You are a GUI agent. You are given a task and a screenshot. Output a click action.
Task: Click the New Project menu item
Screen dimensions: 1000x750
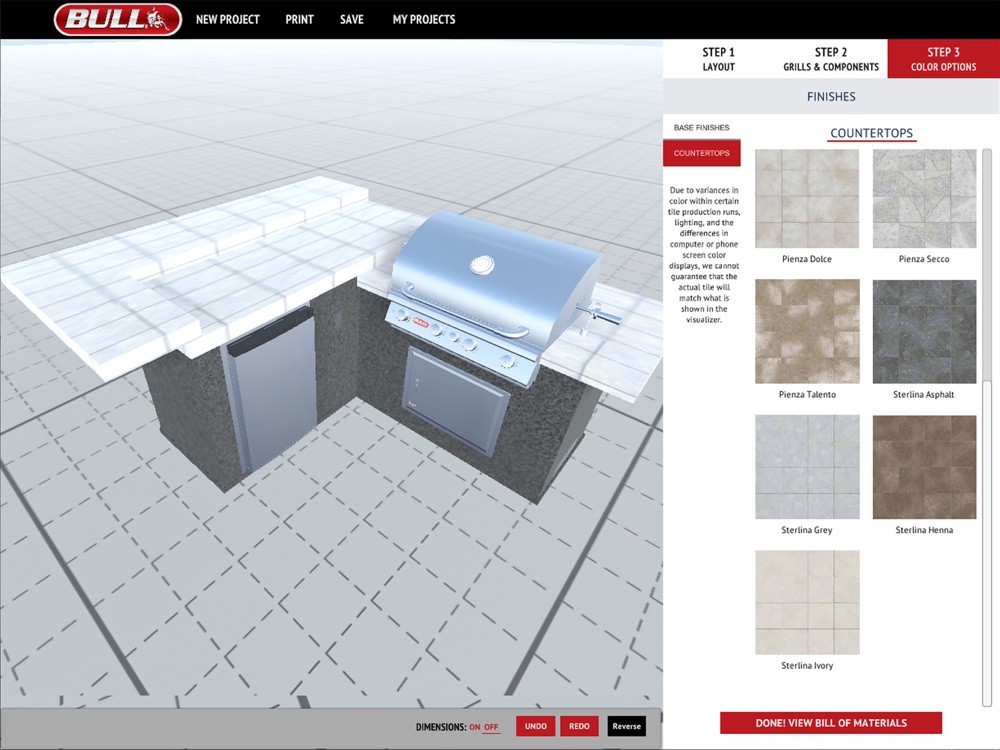coord(228,19)
